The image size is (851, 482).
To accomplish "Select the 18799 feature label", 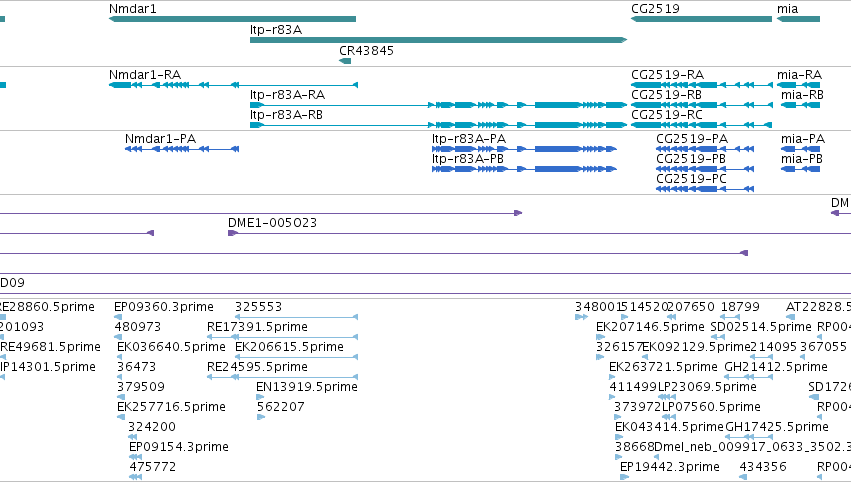I will click(x=740, y=307).
